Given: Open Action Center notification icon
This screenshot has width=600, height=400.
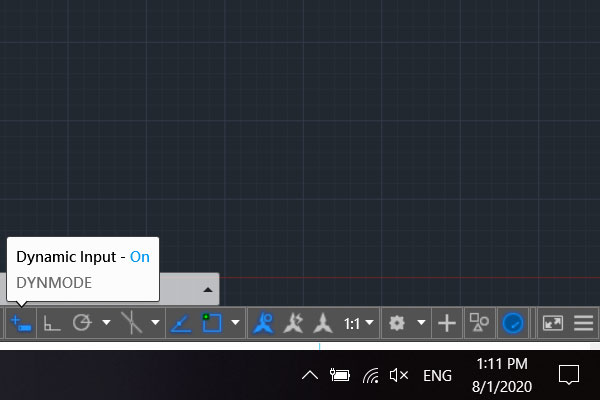Looking at the screenshot, I should [569, 375].
